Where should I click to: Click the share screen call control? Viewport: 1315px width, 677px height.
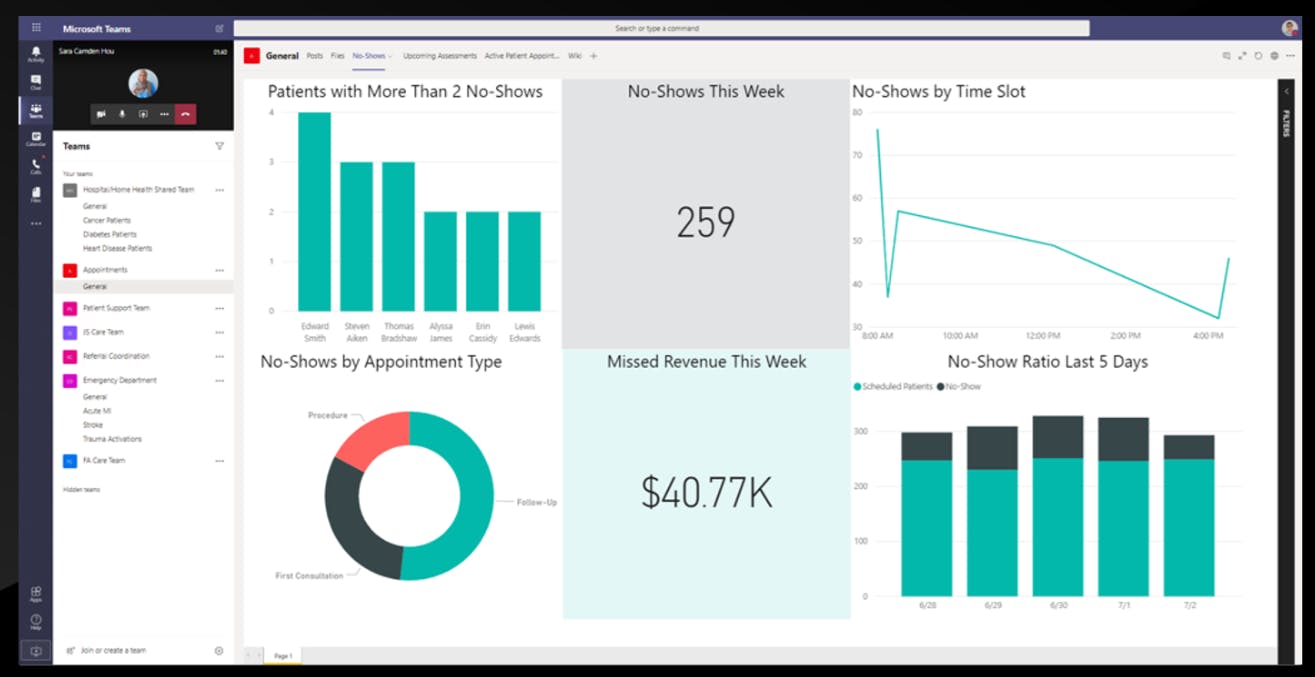point(143,114)
